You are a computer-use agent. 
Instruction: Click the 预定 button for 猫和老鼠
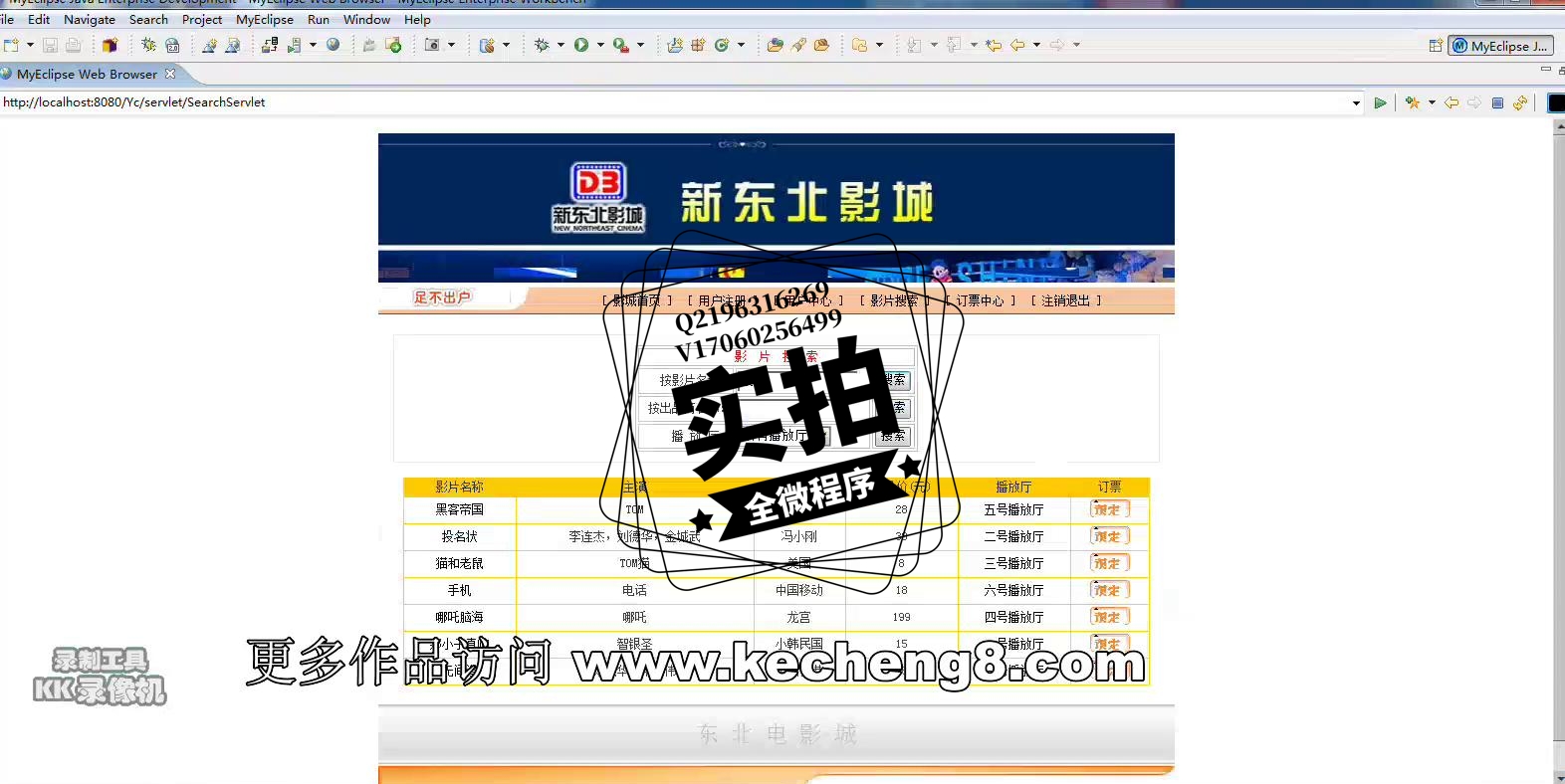[1109, 563]
